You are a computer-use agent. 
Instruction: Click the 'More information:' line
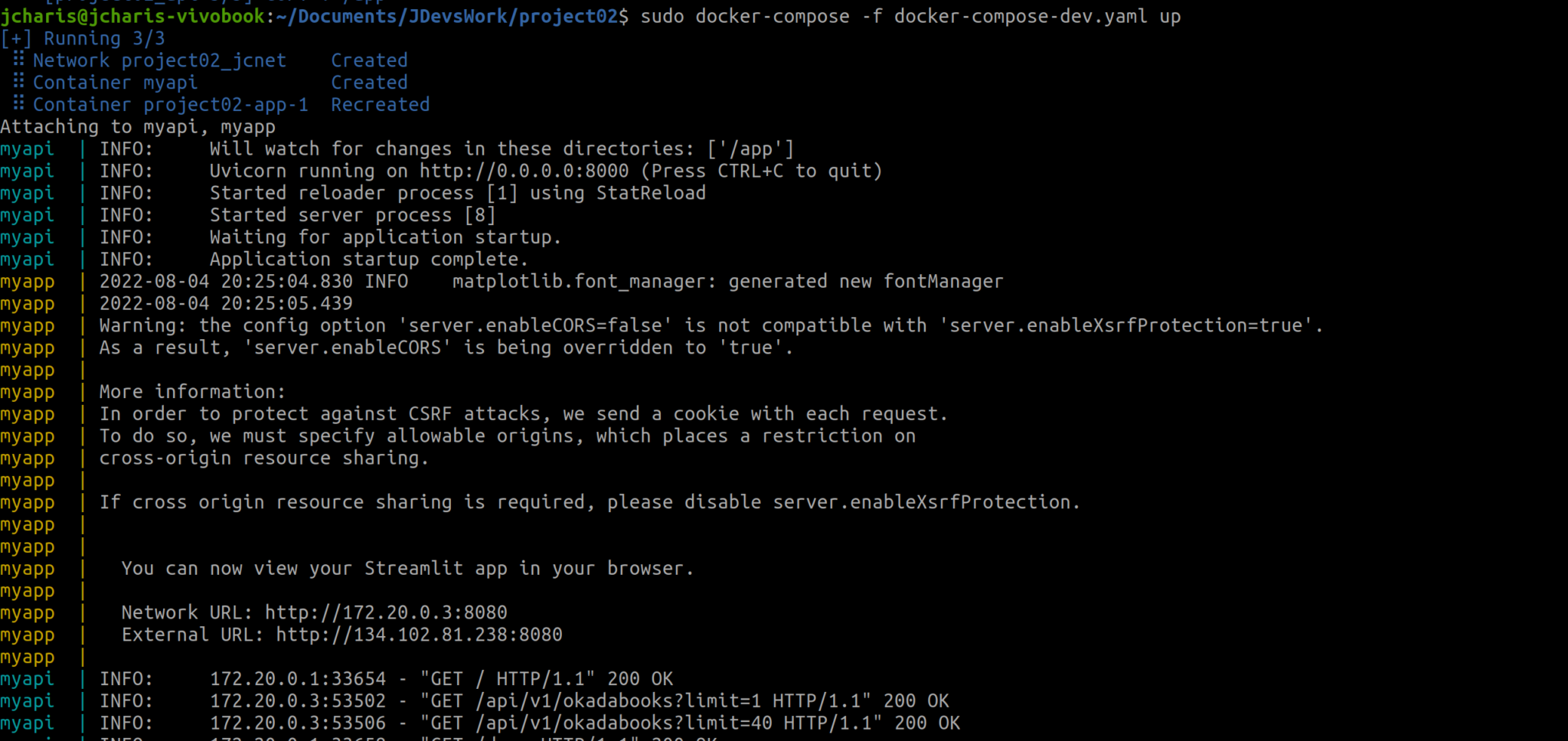(x=192, y=392)
